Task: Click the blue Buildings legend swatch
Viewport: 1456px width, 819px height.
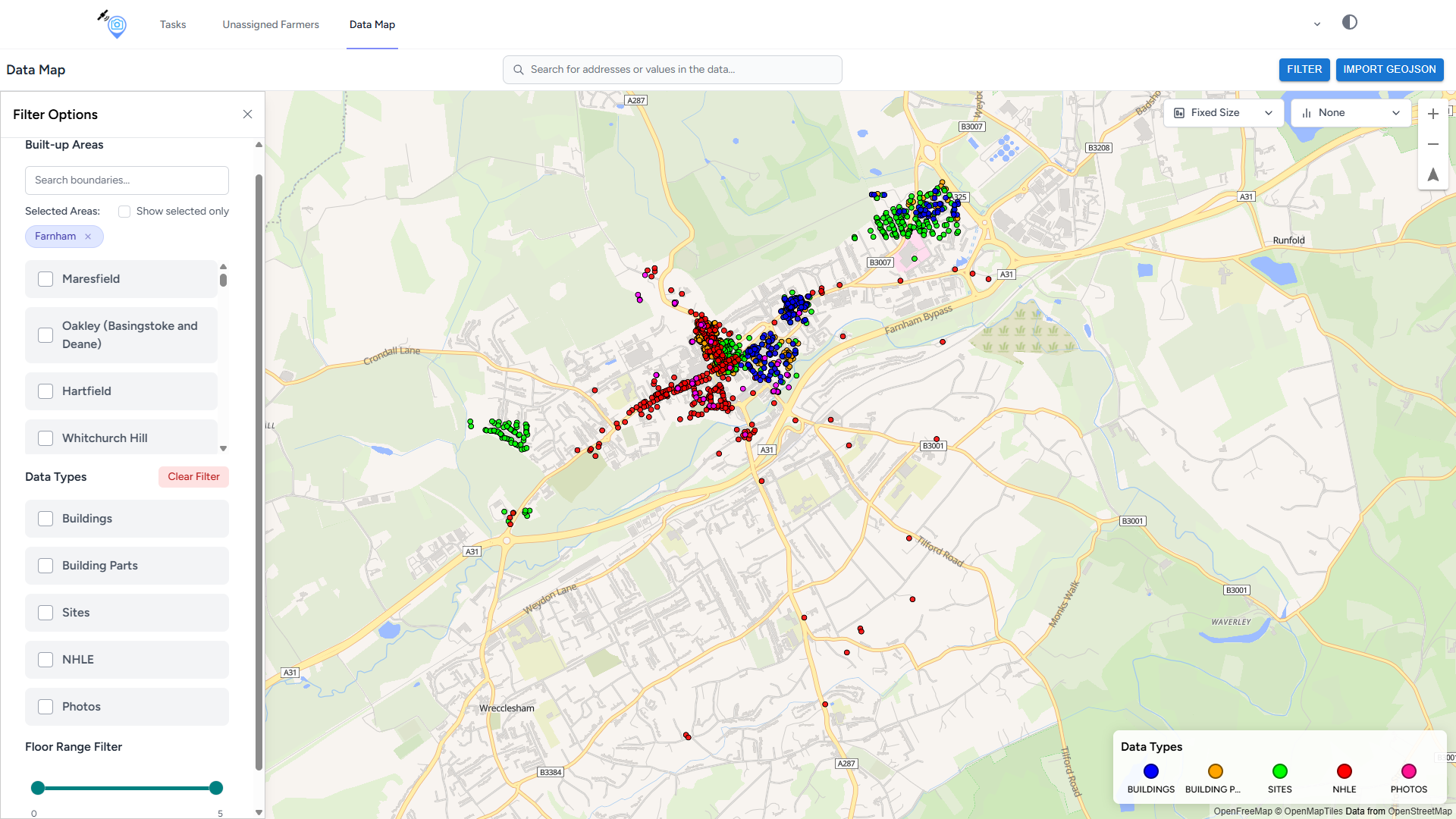Action: pos(1150,771)
